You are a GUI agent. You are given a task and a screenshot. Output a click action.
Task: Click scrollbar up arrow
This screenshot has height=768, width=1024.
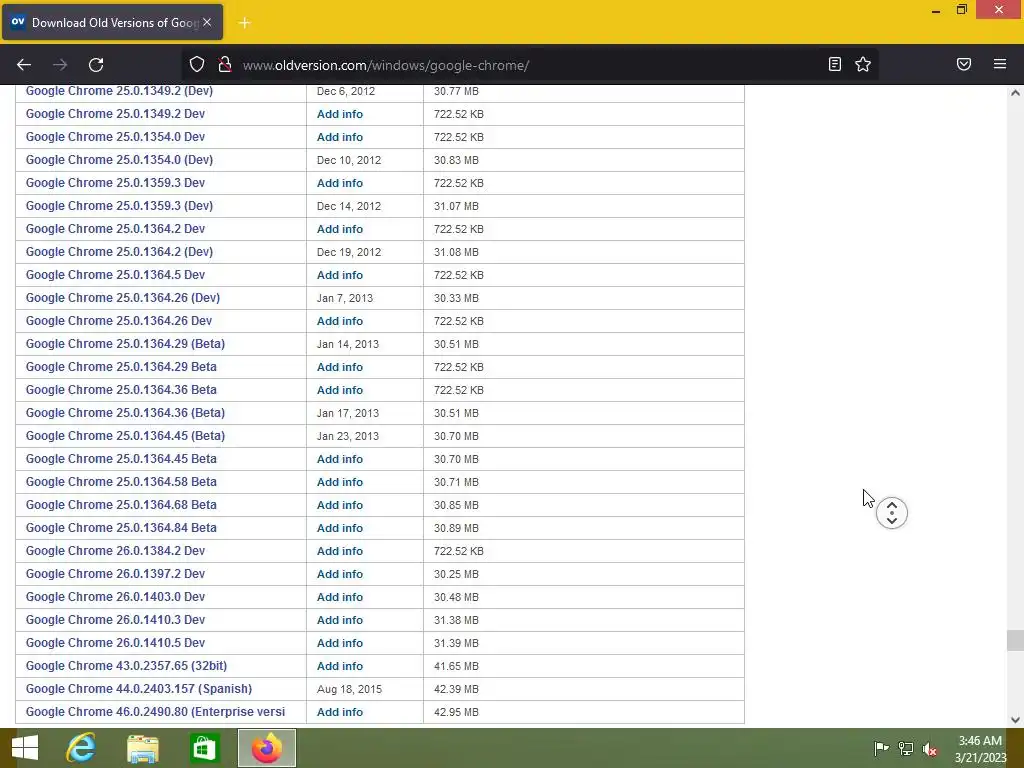click(1015, 93)
